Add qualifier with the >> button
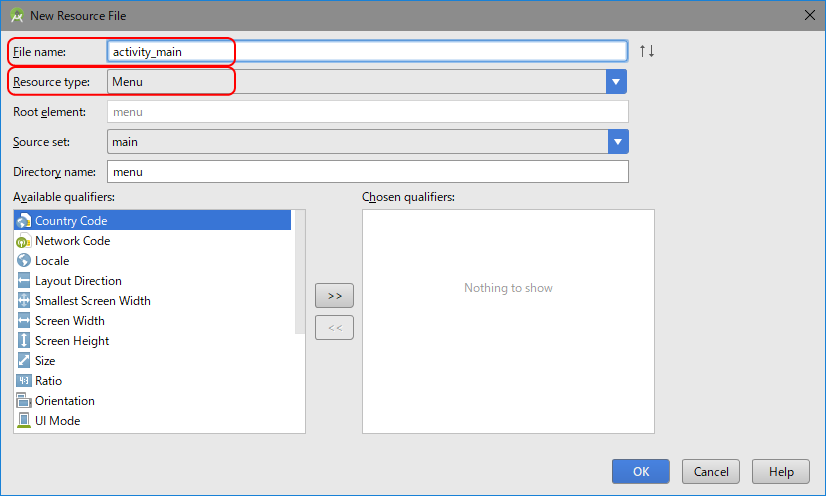Screen dimensions: 826x496 (x=335, y=295)
